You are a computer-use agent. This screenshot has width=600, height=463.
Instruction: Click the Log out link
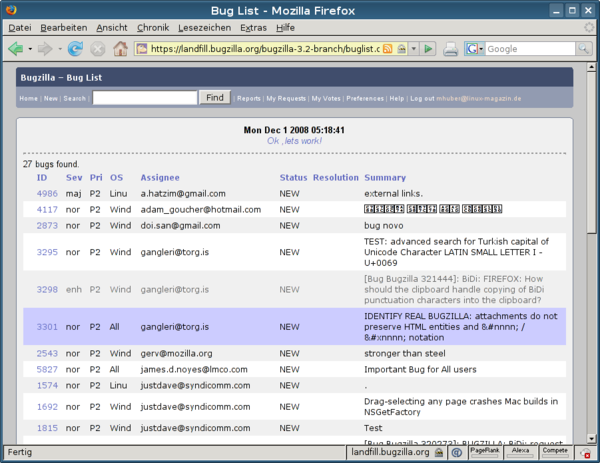pyautogui.click(x=422, y=98)
